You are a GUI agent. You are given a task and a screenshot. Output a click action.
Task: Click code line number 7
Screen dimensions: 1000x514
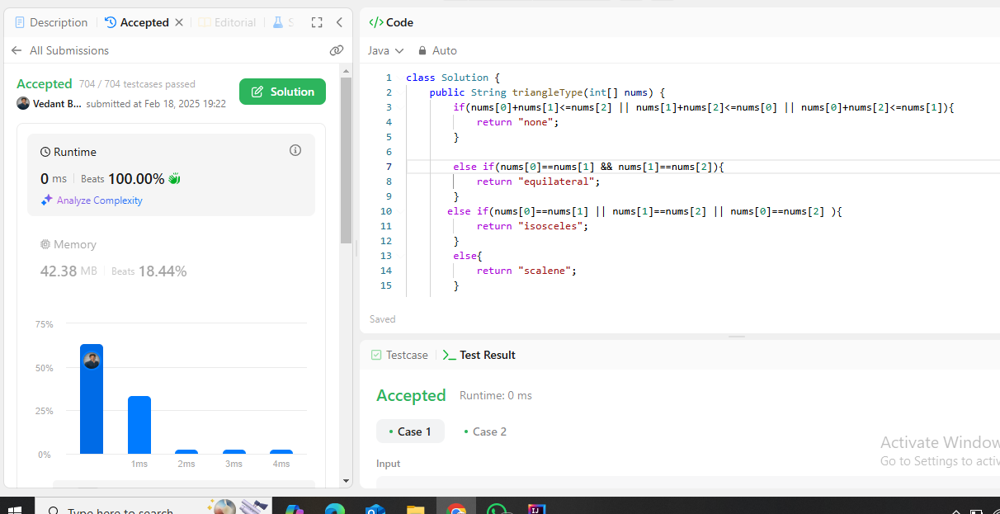click(388, 166)
